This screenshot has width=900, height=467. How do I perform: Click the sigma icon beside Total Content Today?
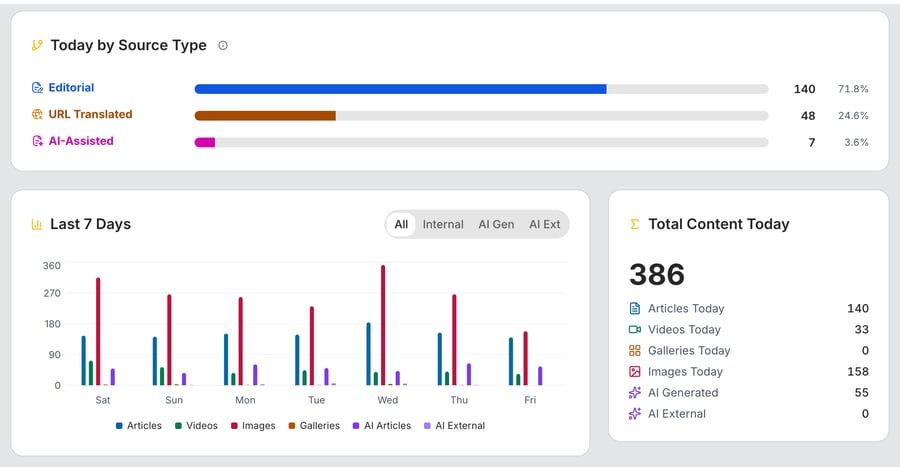(x=634, y=224)
